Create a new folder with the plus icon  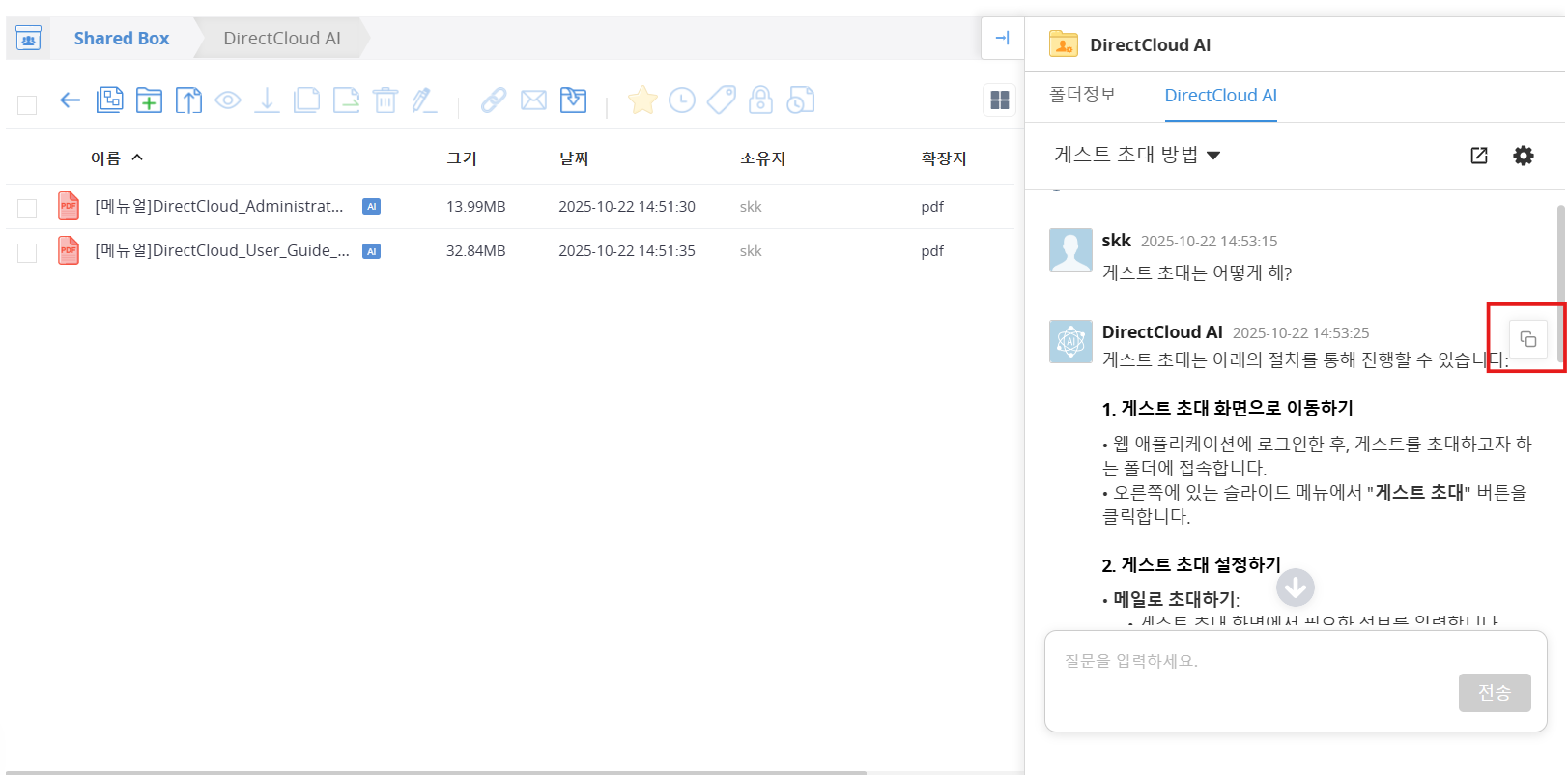coord(149,100)
